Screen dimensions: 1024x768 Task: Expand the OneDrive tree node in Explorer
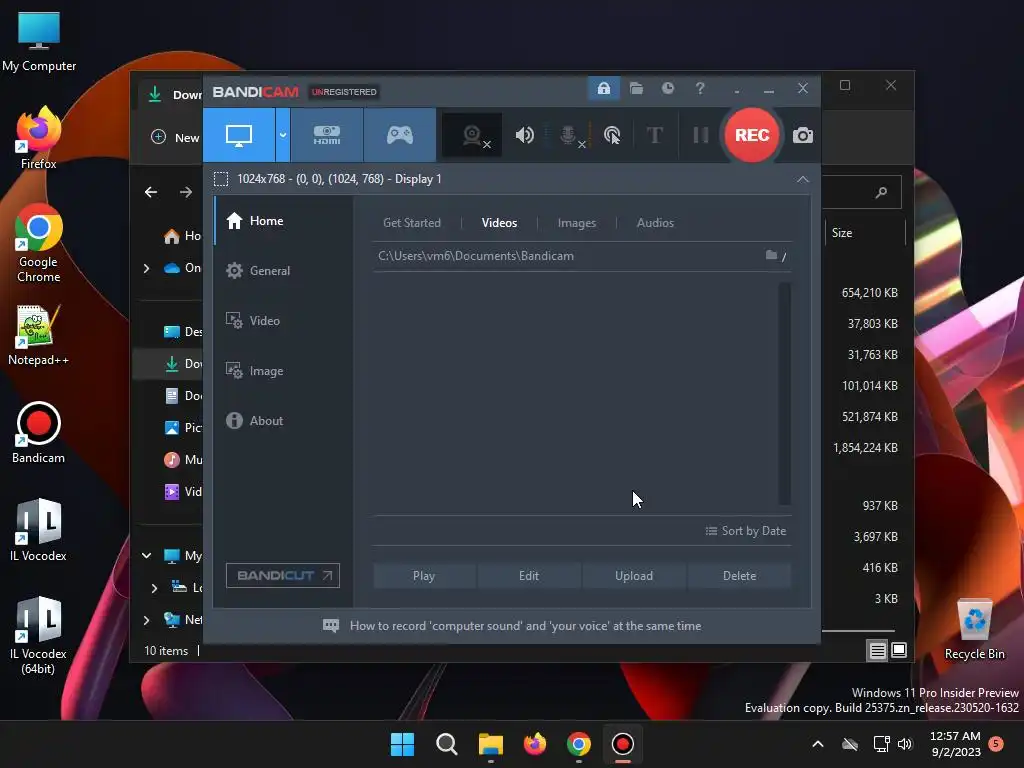pyautogui.click(x=146, y=268)
